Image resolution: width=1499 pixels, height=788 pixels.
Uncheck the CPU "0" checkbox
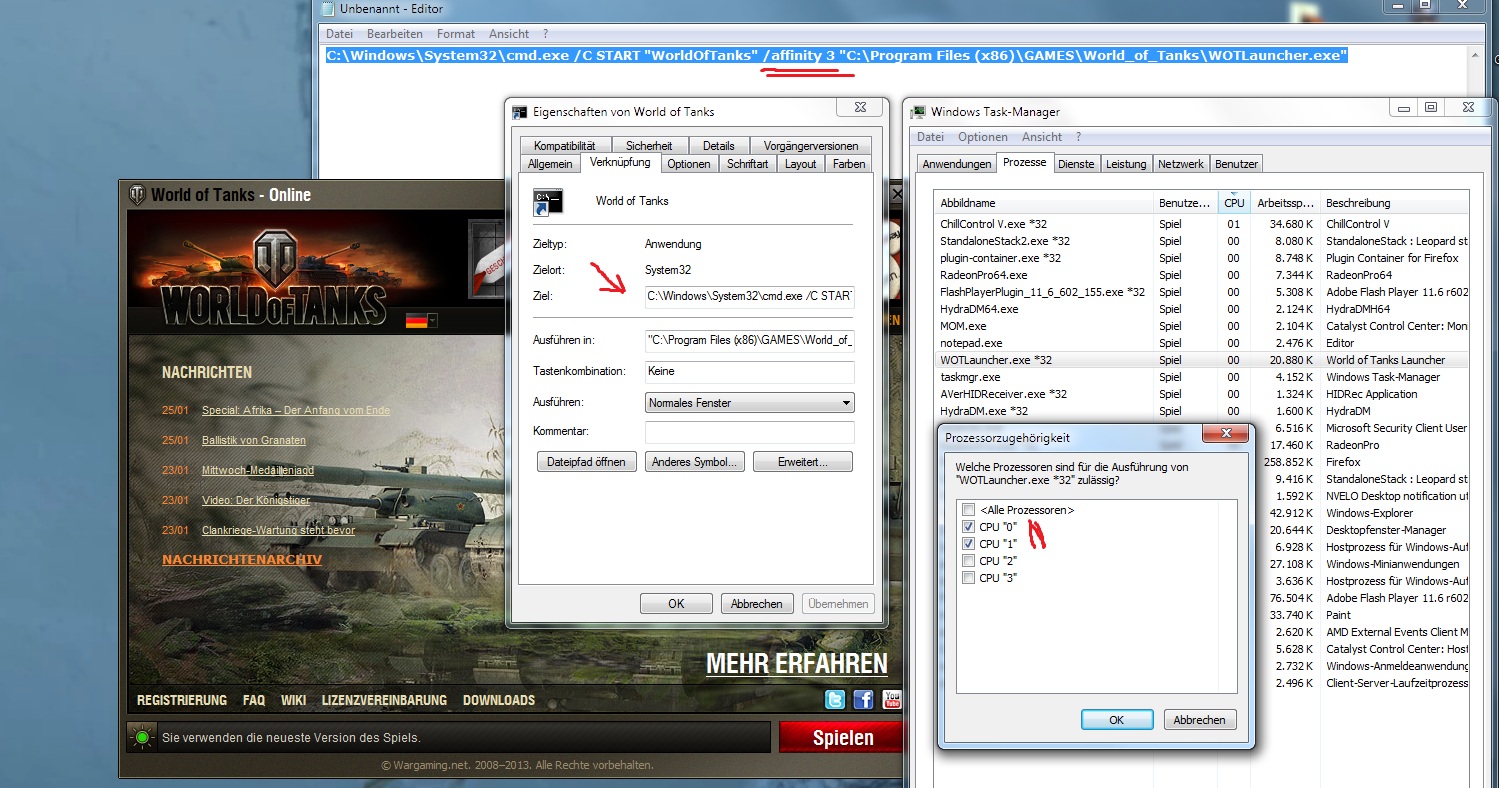pyautogui.click(x=968, y=527)
